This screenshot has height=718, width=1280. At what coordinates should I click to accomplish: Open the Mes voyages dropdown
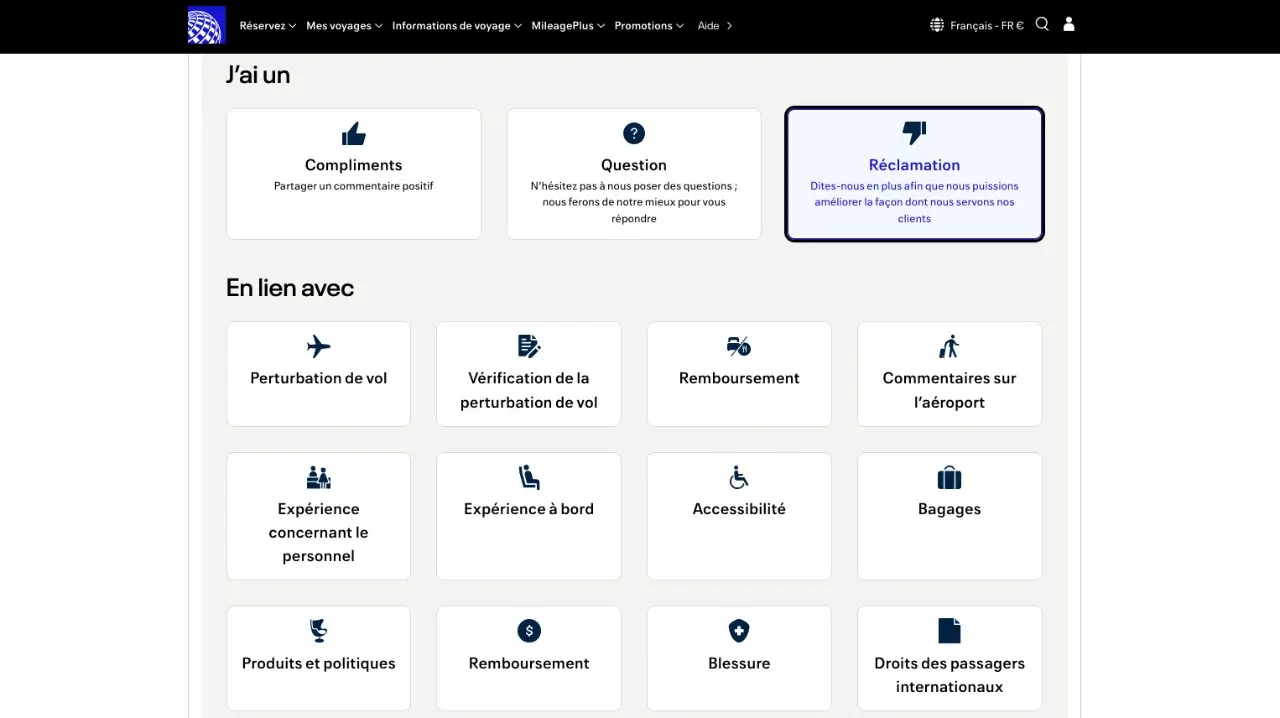click(x=344, y=26)
